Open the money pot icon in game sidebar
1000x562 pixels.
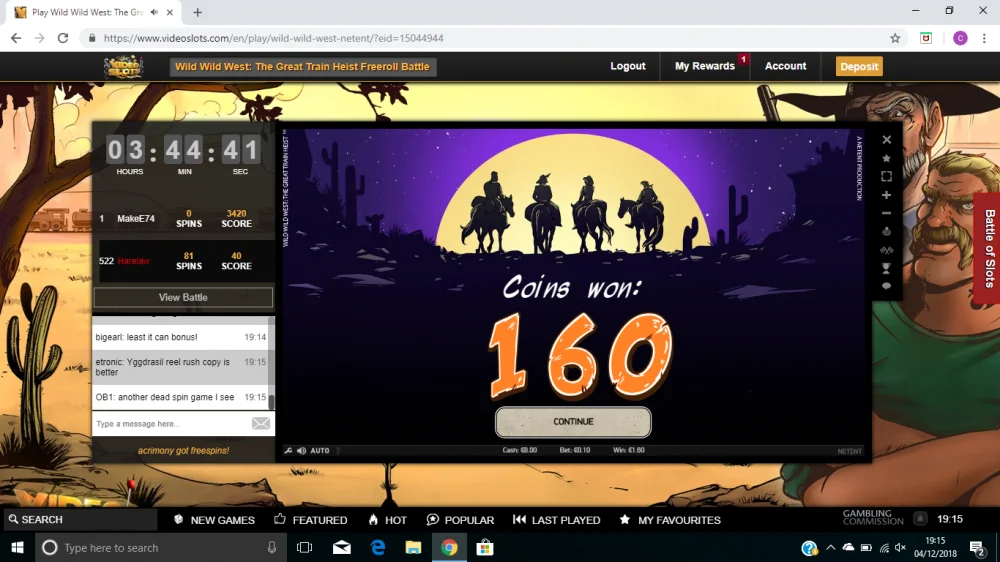tap(886, 232)
